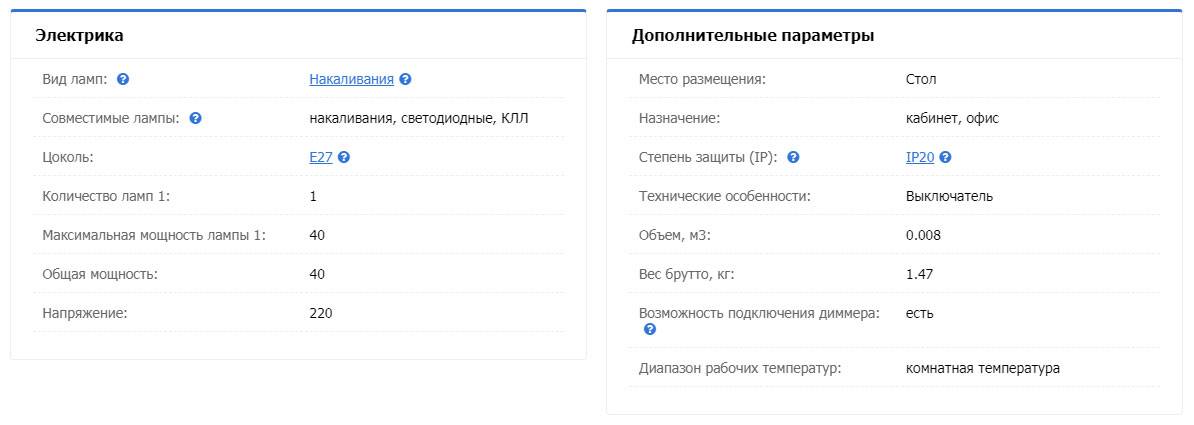The width and height of the screenshot is (1194, 425).
Task: Show the help hint beside the E27 link
Action: pos(343,158)
